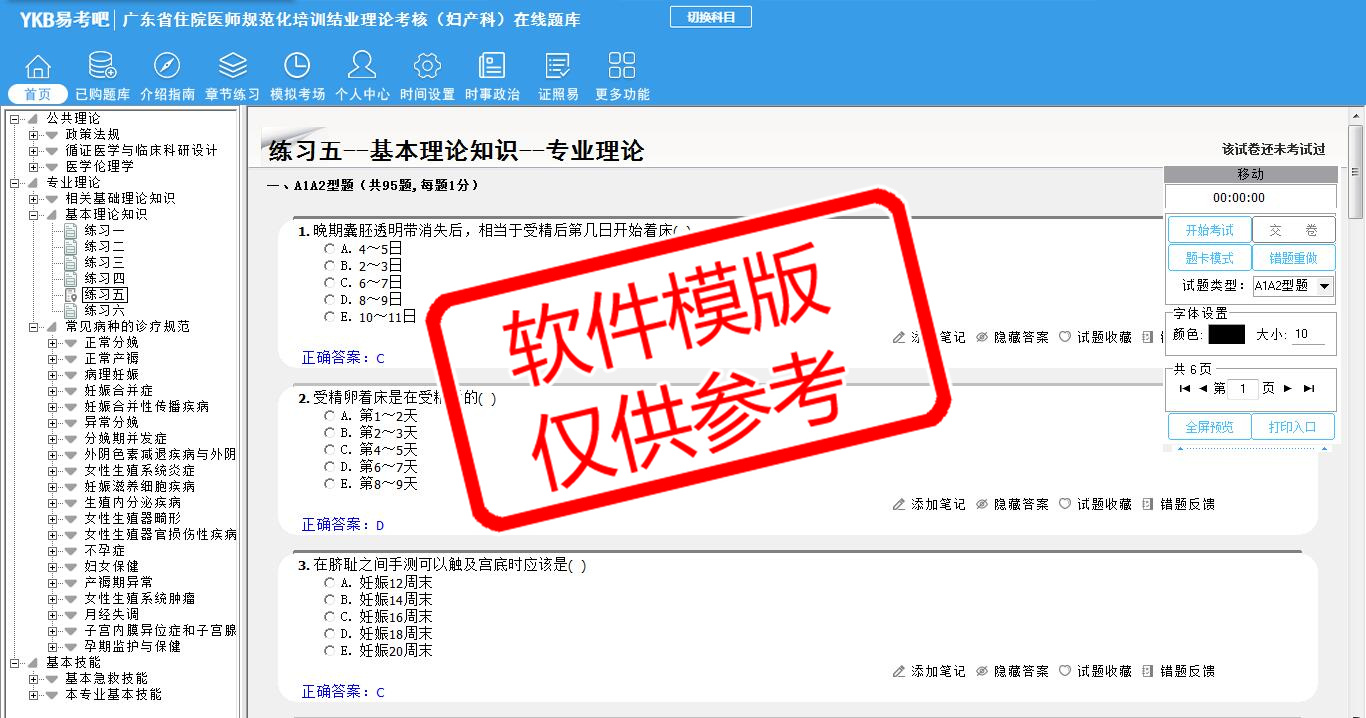Select 练习三 in the sidebar tree

pyautogui.click(x=104, y=263)
